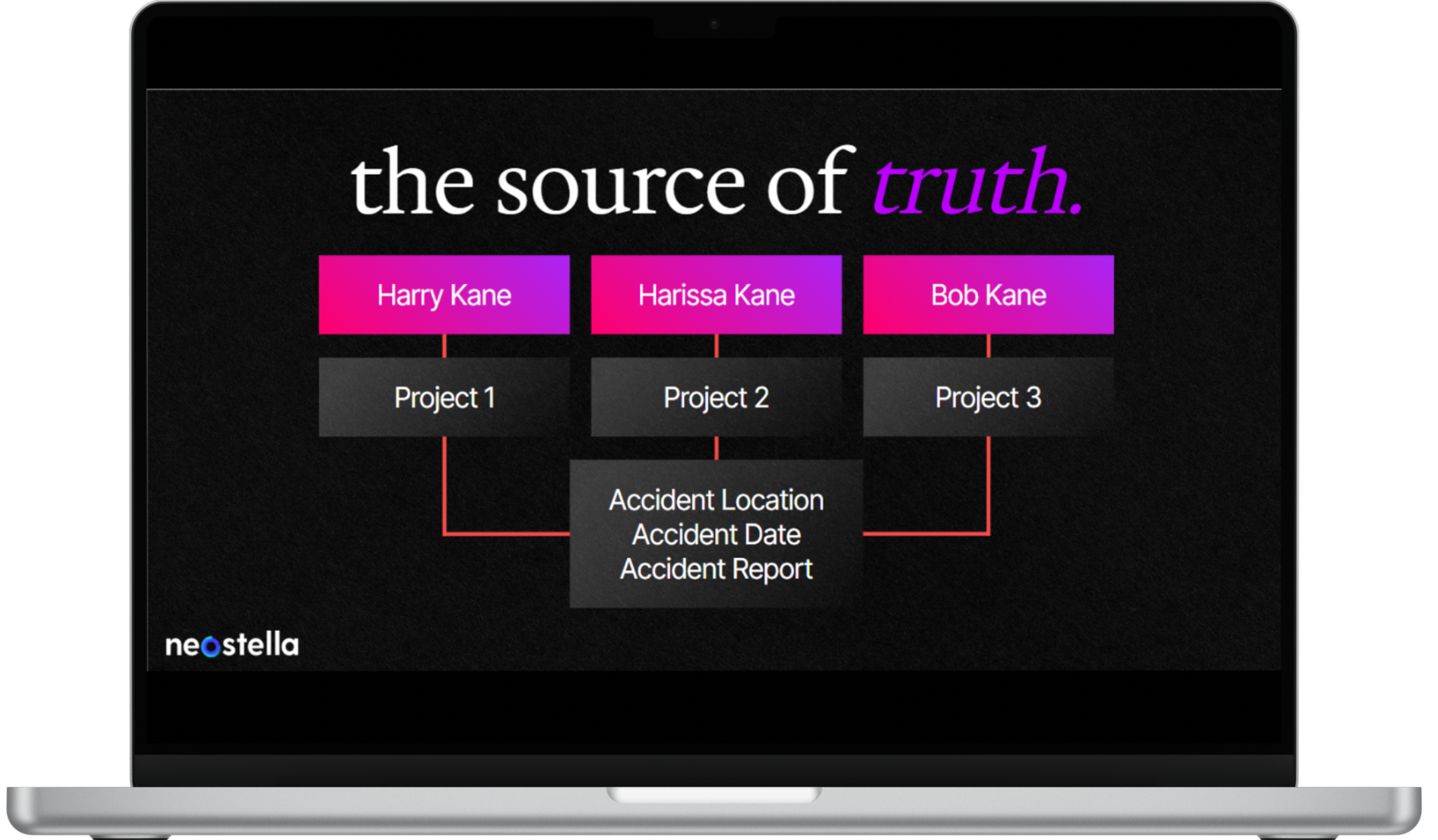
Task: Click the laptop camera in the notch
Action: 714,25
